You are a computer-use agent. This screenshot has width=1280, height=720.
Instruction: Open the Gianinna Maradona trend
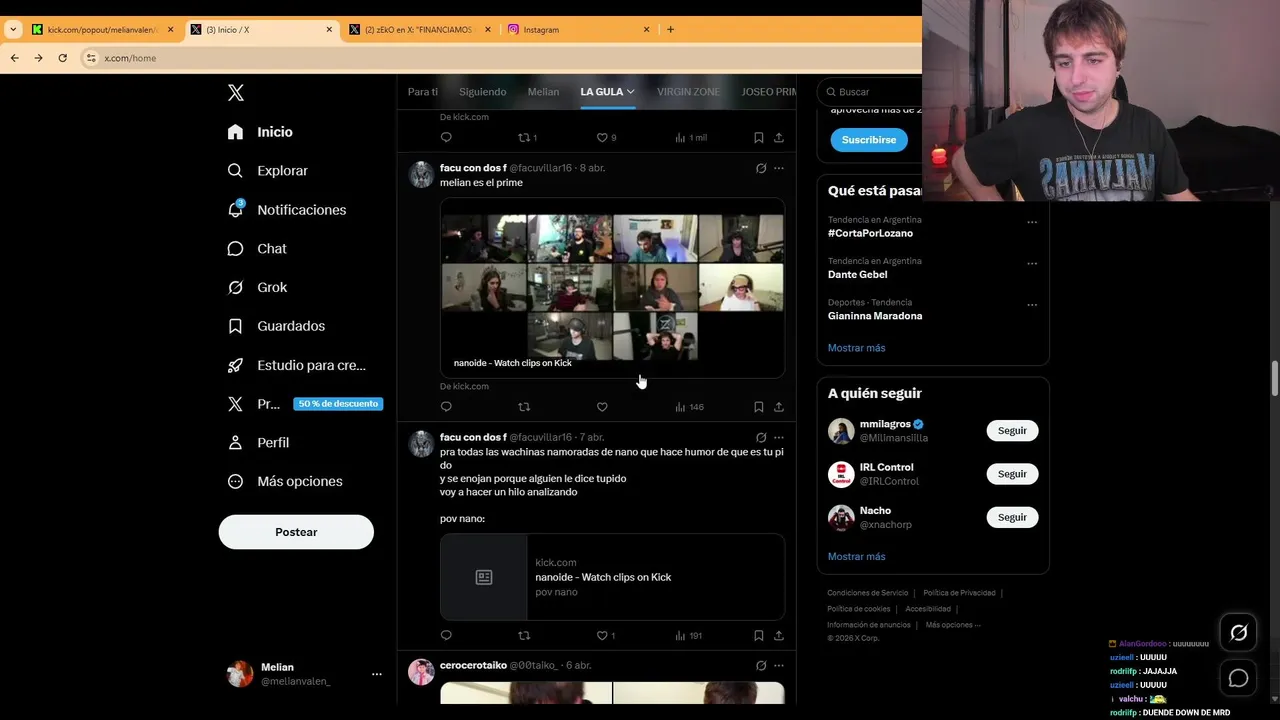tap(875, 316)
